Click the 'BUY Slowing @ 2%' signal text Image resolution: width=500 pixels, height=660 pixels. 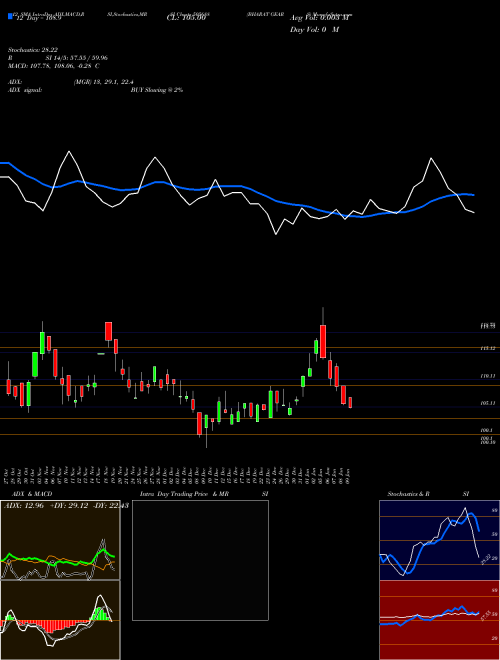(x=157, y=90)
